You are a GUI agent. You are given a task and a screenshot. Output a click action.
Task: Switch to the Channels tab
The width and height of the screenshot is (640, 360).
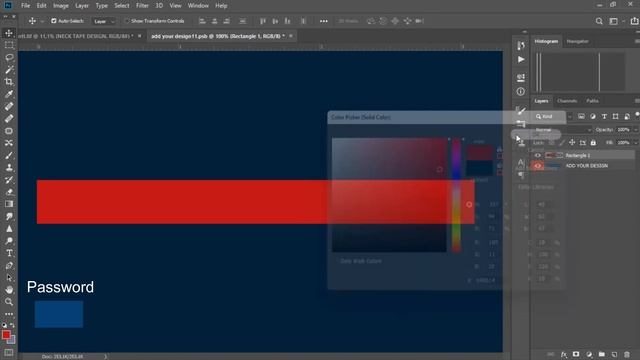pyautogui.click(x=567, y=101)
